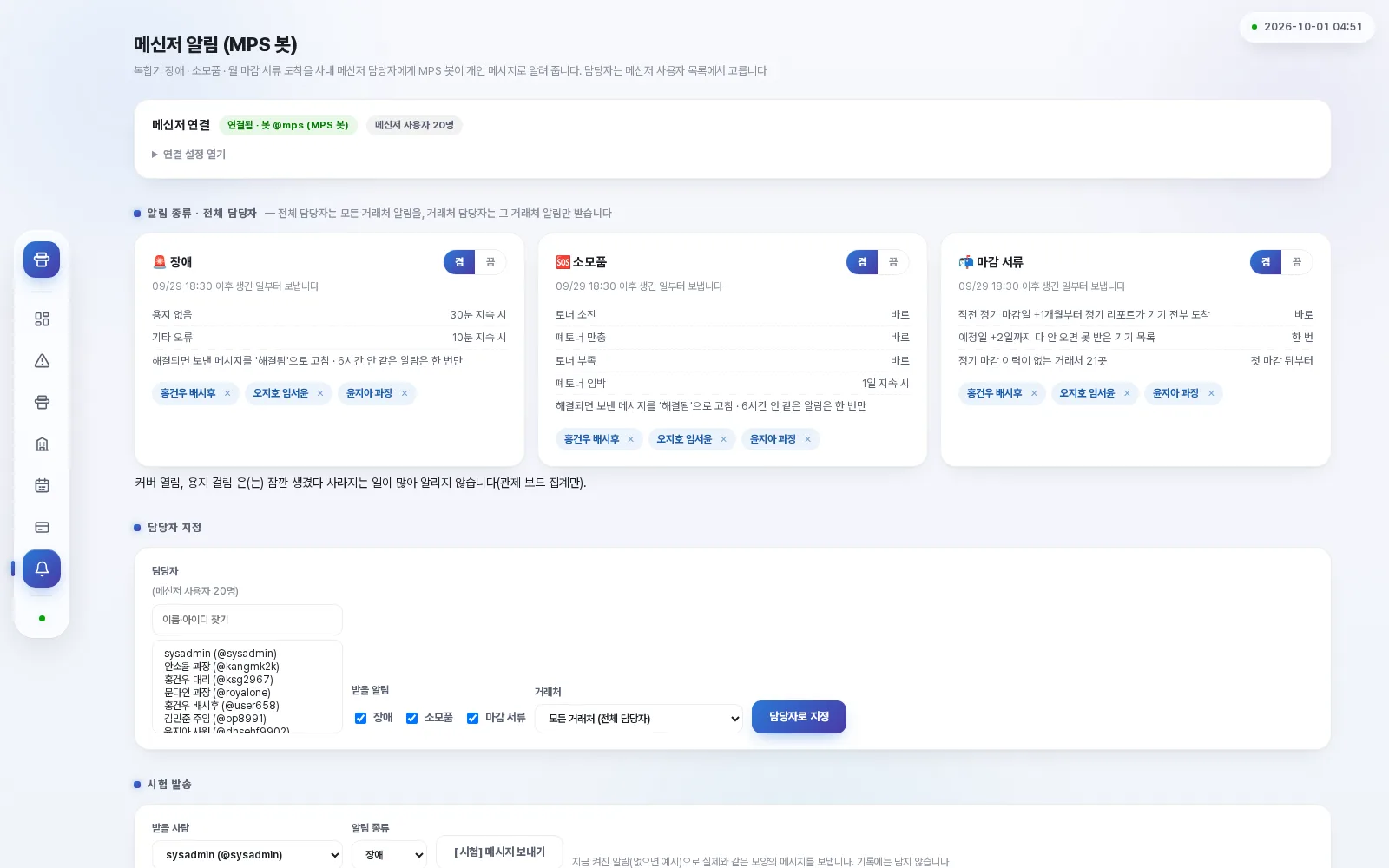Click the 담당자로 지정 button
The height and width of the screenshot is (868, 1389).
tap(799, 717)
